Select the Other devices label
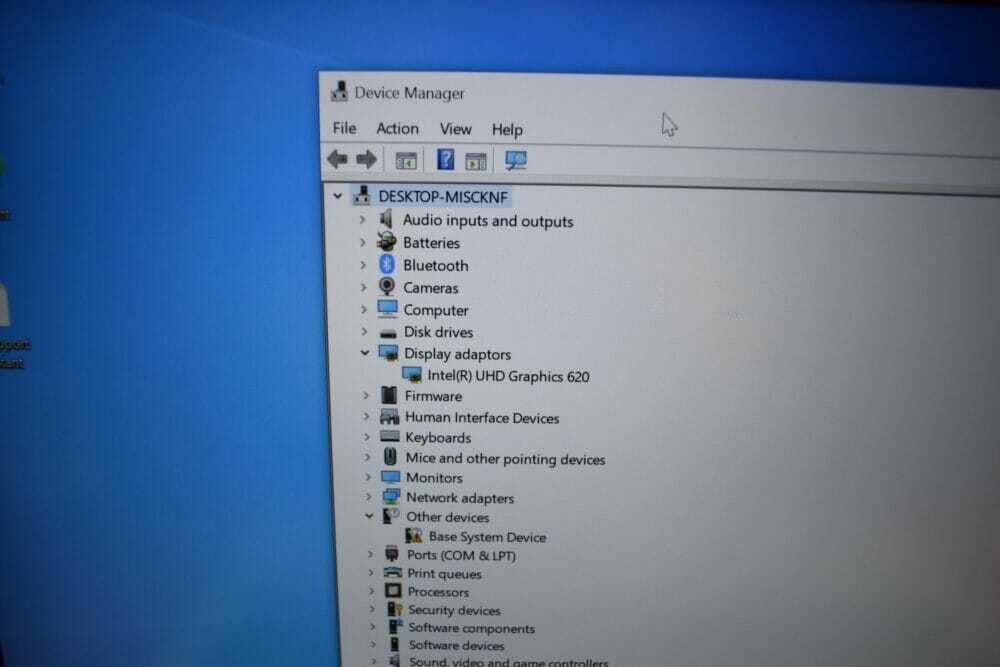 (448, 517)
